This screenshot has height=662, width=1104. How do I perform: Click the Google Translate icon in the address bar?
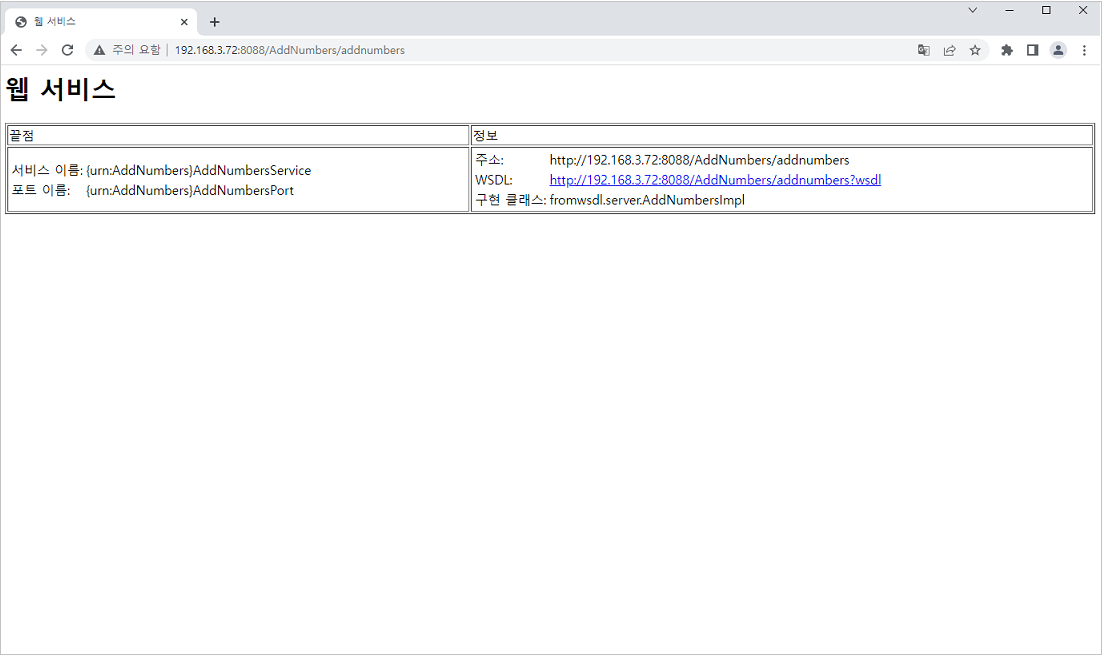point(923,50)
